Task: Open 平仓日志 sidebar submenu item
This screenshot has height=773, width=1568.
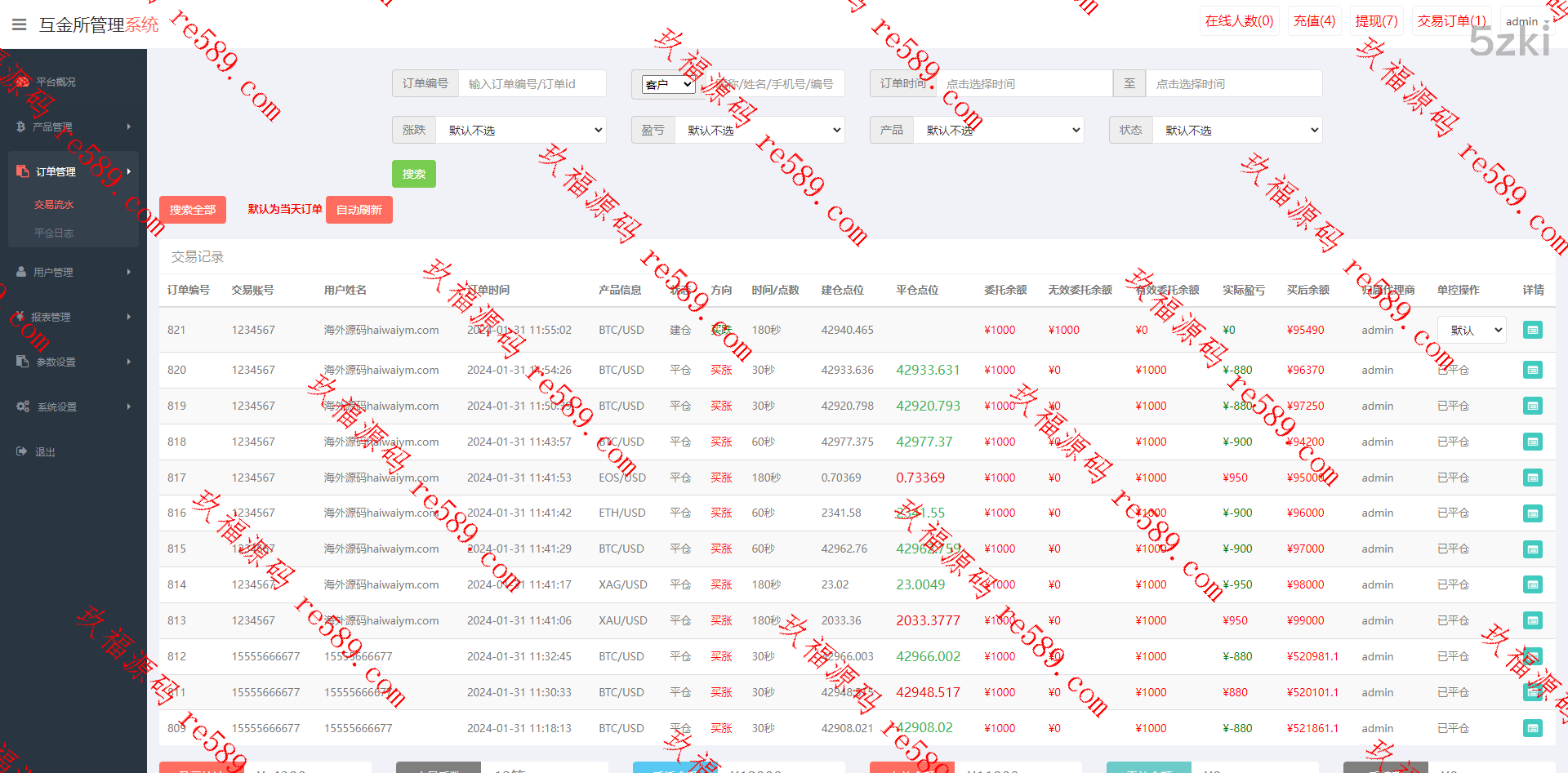Action: pos(54,233)
